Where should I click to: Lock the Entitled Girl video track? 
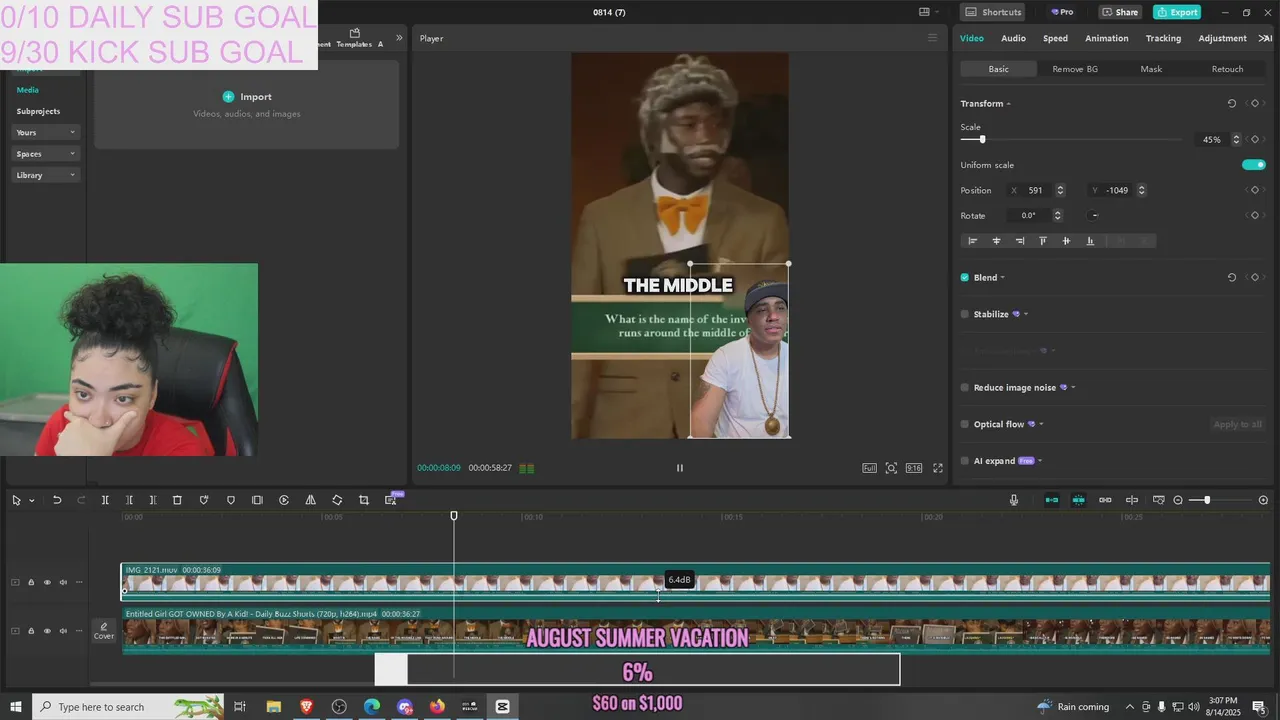tap(31, 631)
